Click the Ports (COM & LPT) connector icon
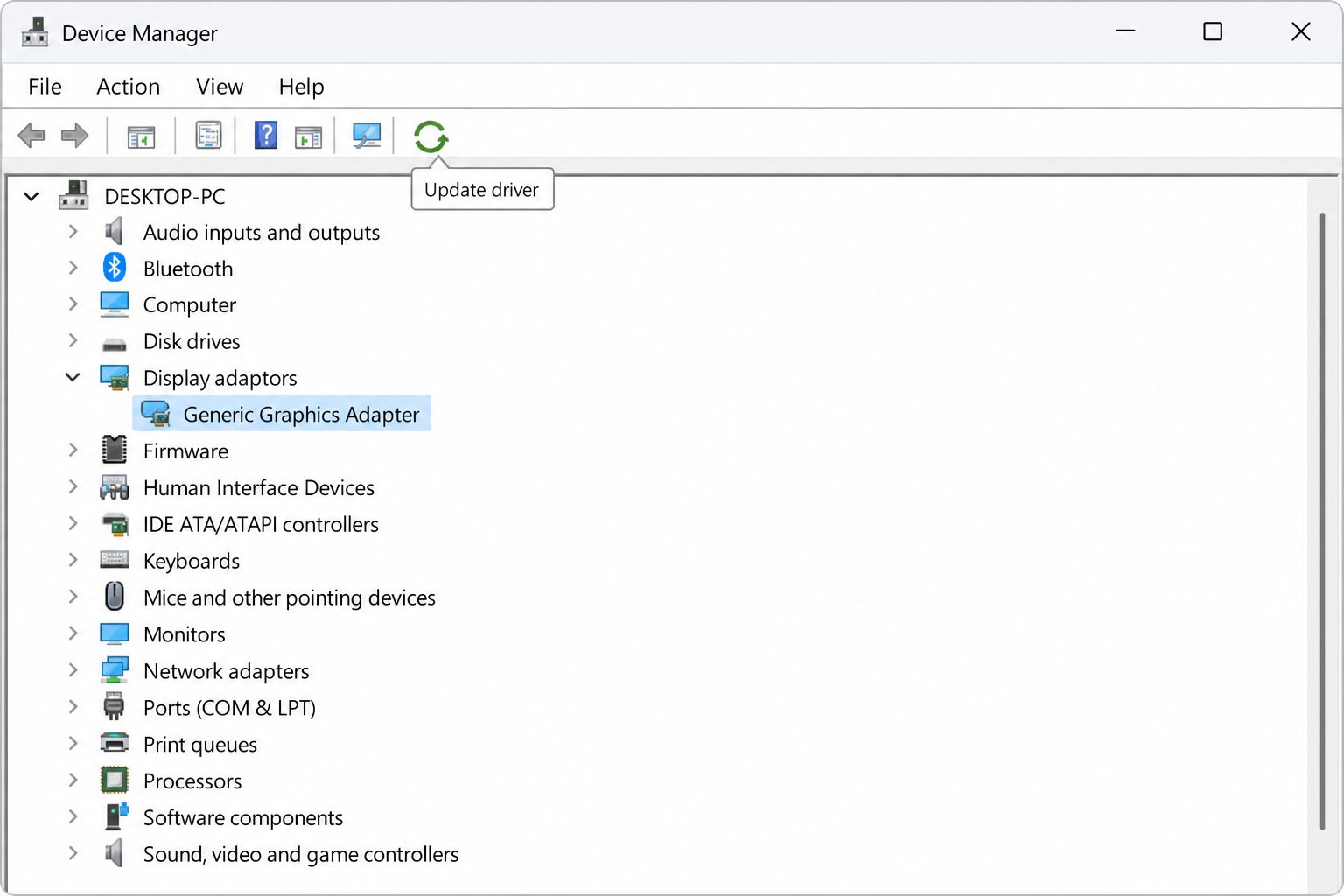The image size is (1344, 896). (x=114, y=706)
